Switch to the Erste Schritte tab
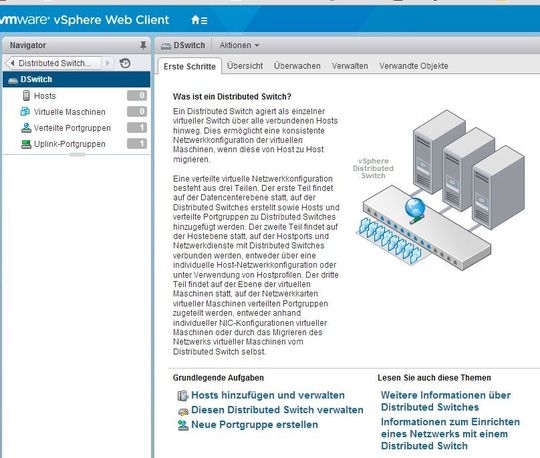 tap(189, 66)
